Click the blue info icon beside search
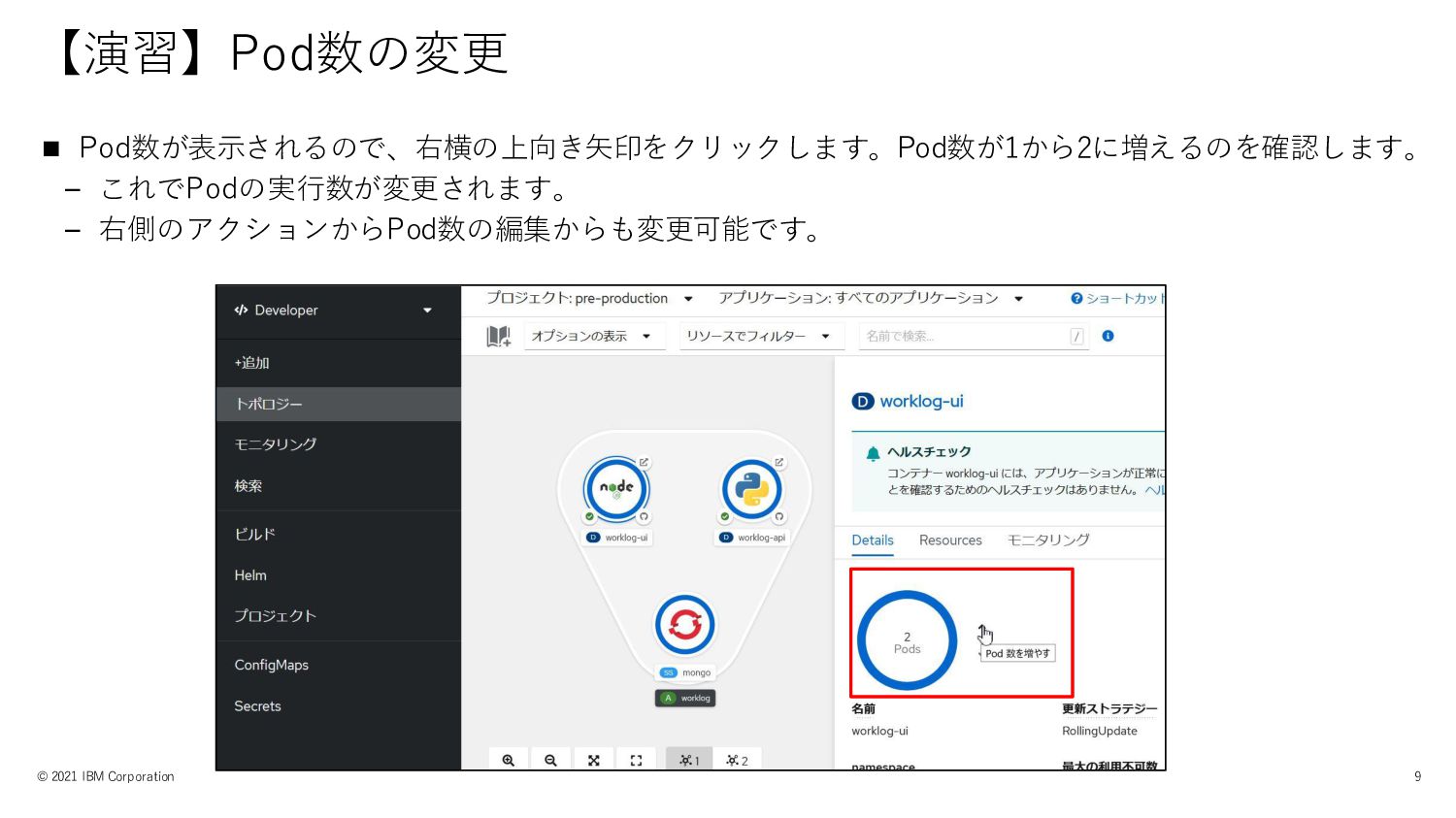 pyautogui.click(x=1108, y=336)
